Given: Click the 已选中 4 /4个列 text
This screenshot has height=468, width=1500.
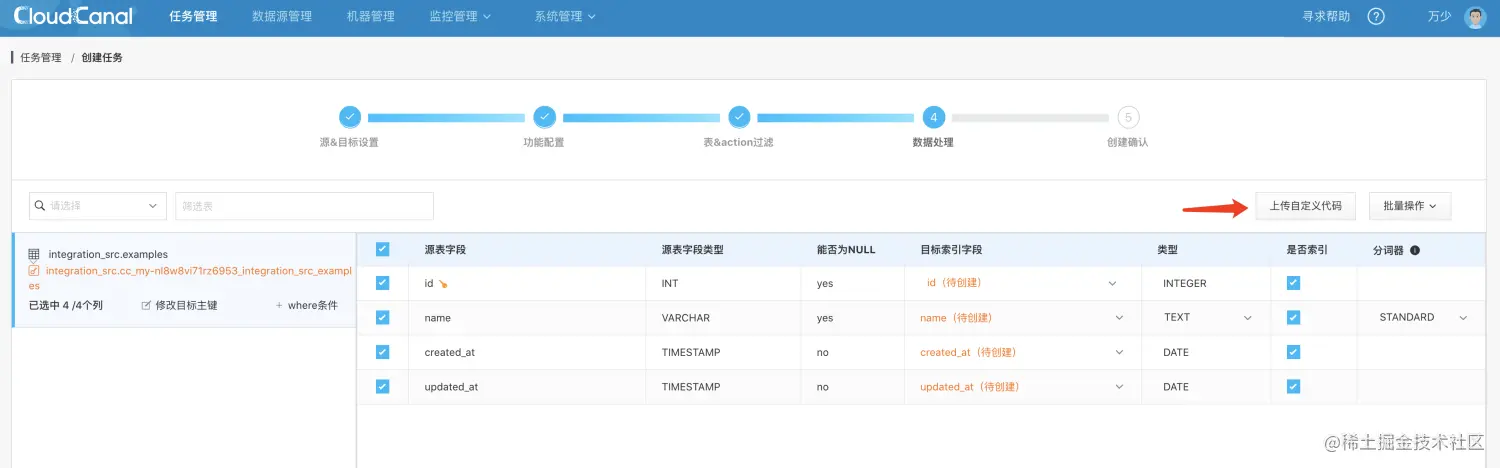Looking at the screenshot, I should (65, 305).
